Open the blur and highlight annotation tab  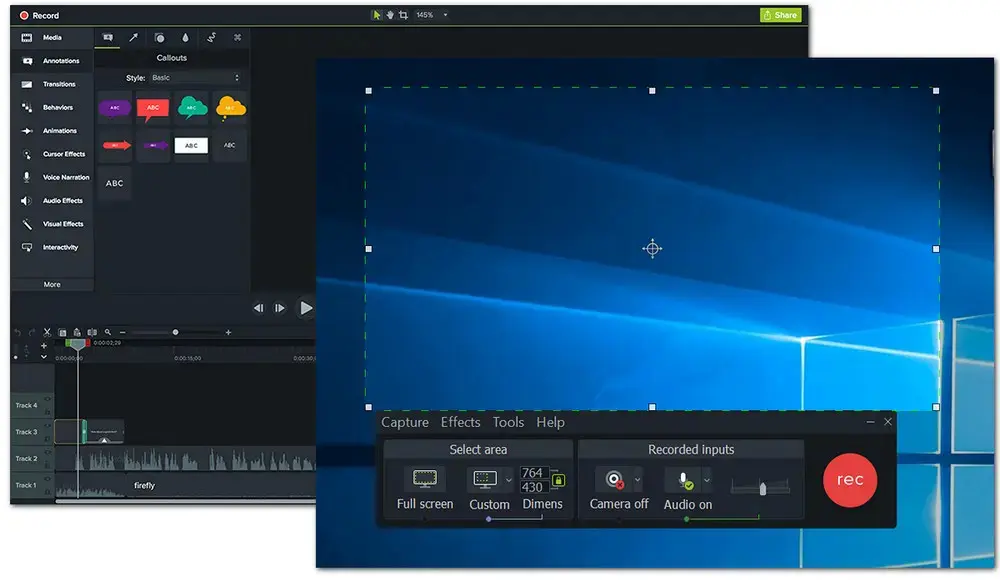click(x=185, y=38)
